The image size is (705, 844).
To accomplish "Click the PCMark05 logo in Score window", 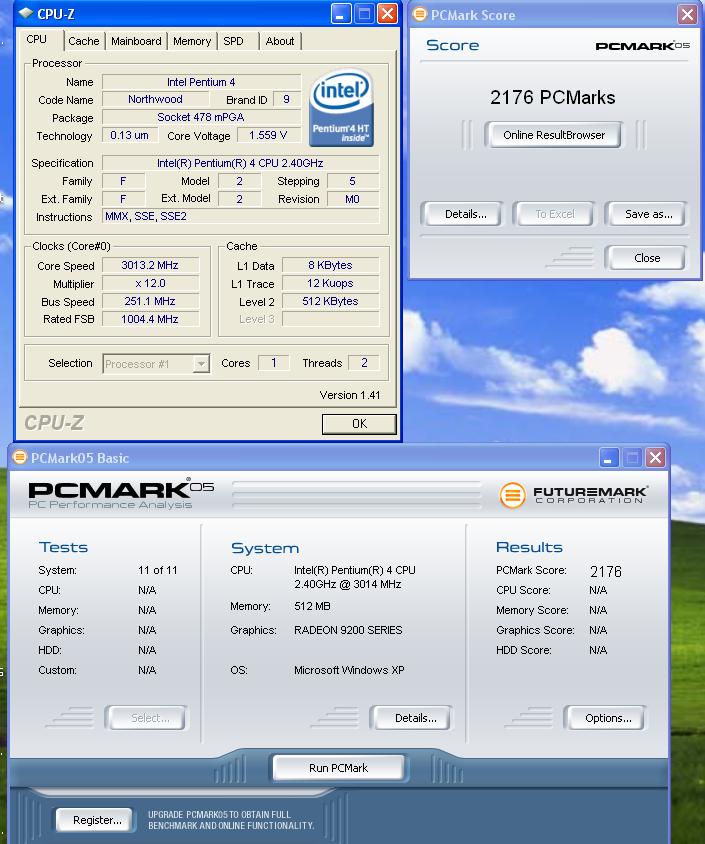I will click(643, 46).
